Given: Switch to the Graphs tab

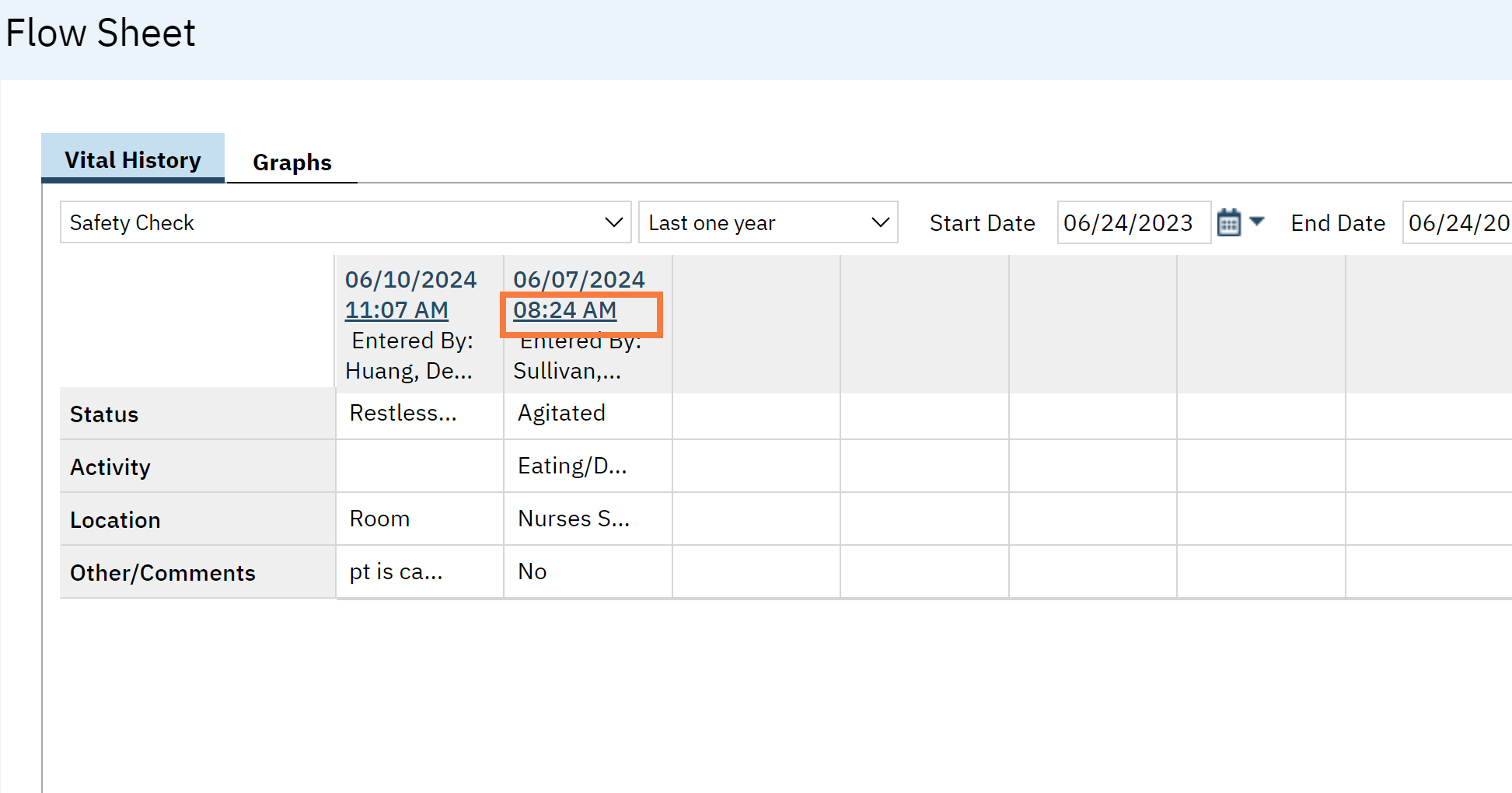Looking at the screenshot, I should pyautogui.click(x=292, y=162).
